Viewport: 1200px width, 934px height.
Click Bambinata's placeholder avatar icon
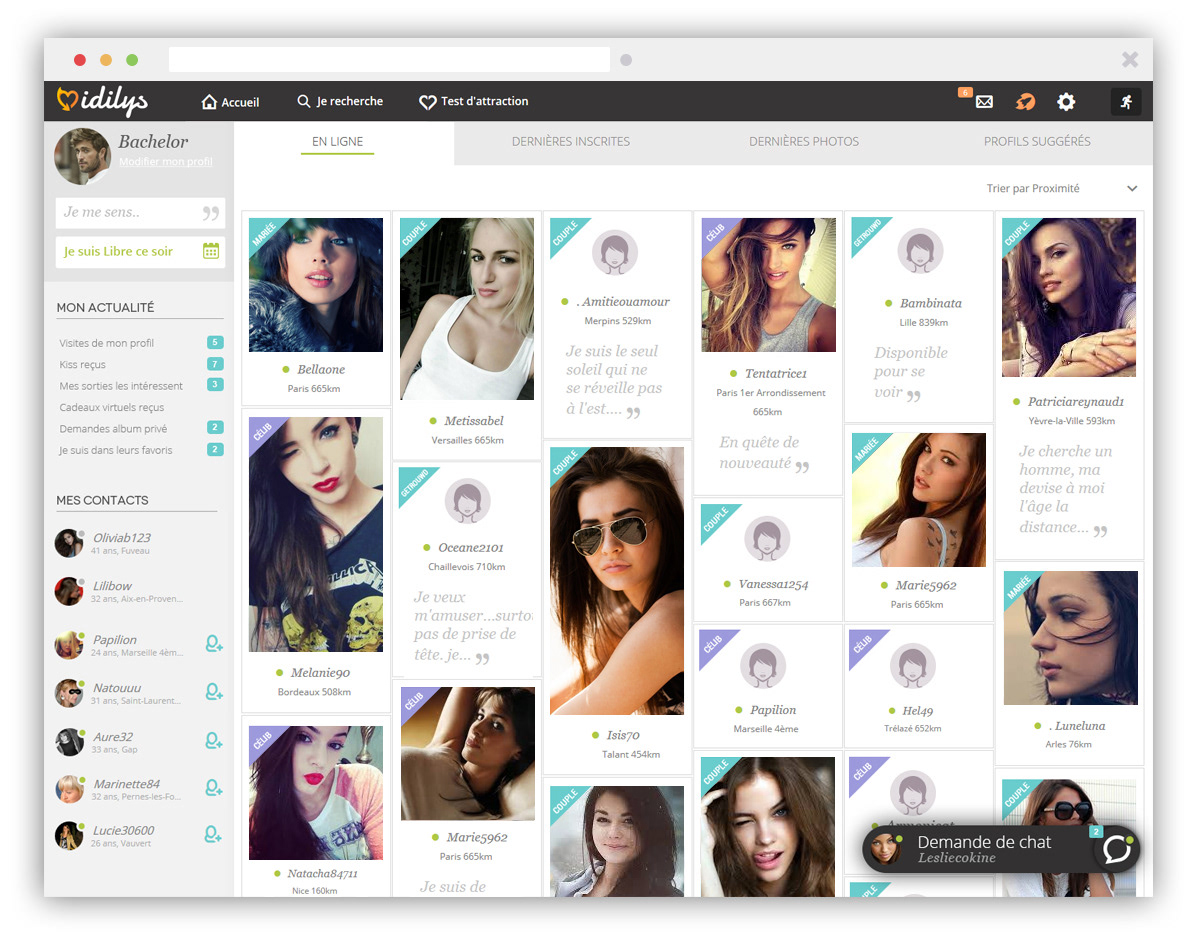pyautogui.click(x=920, y=252)
